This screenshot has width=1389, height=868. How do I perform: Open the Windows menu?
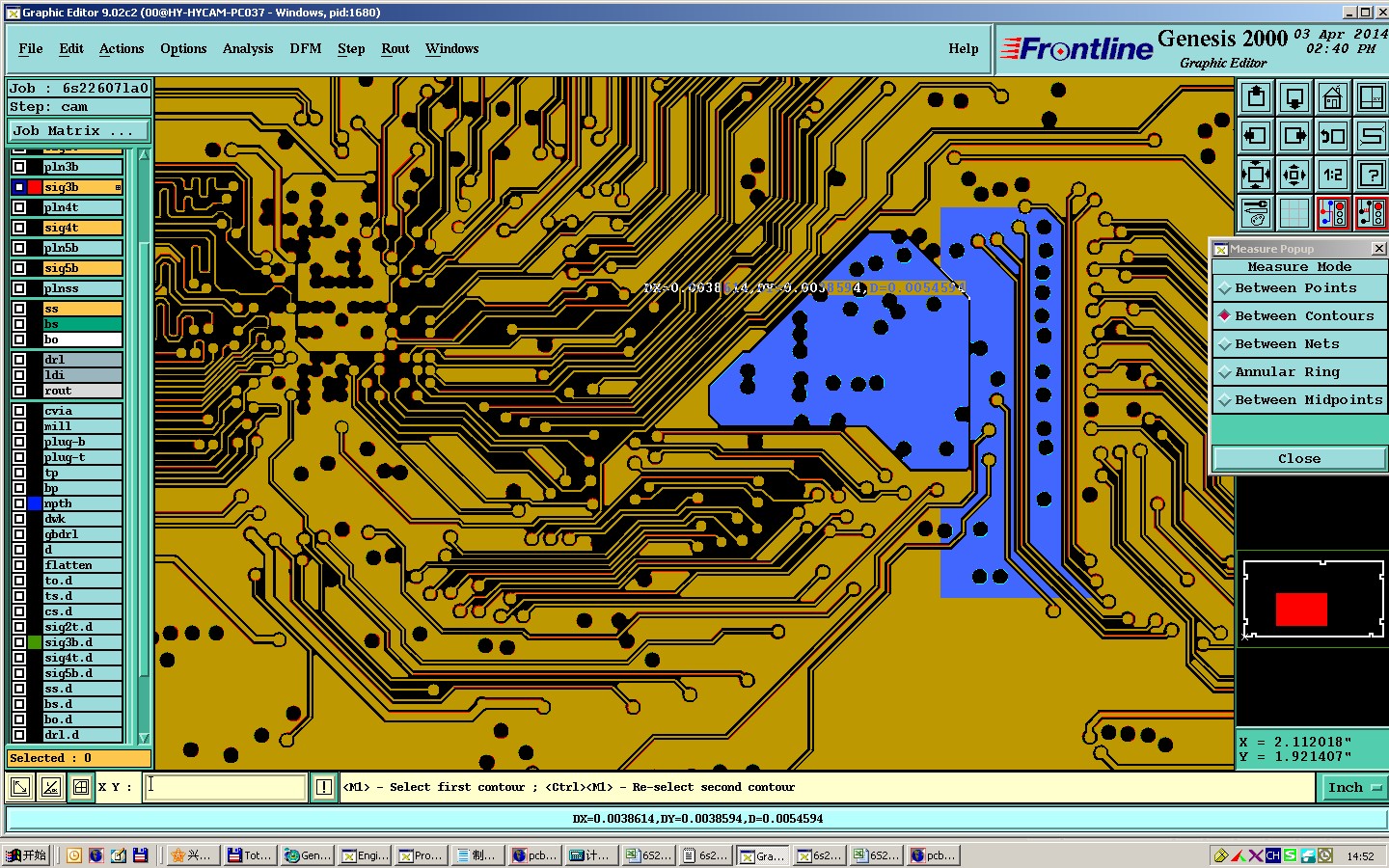(x=452, y=49)
